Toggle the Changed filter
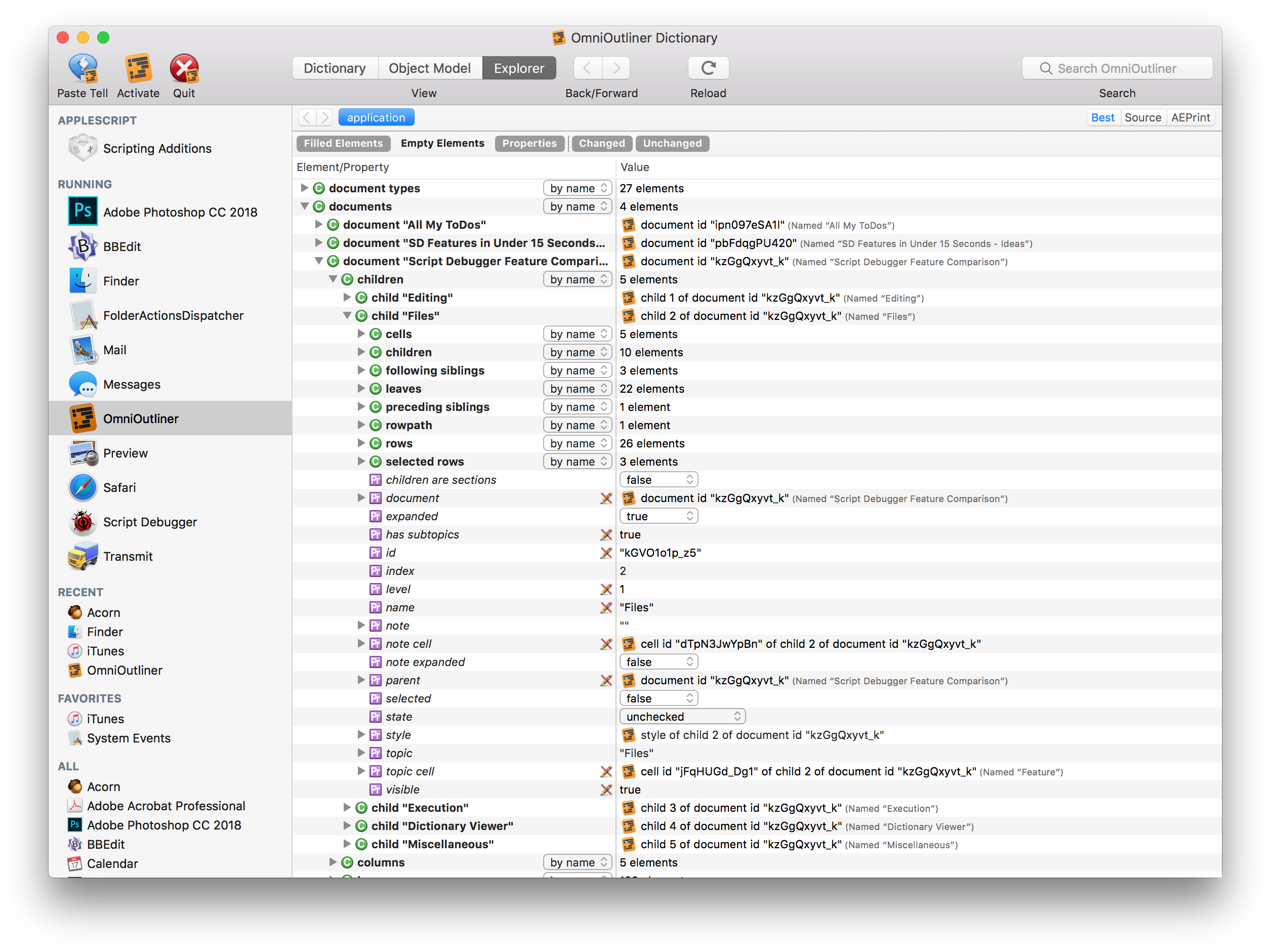 click(x=601, y=143)
